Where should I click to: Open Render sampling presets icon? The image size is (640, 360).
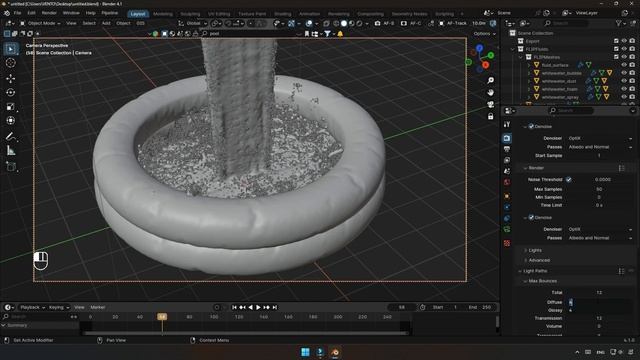click(621, 168)
